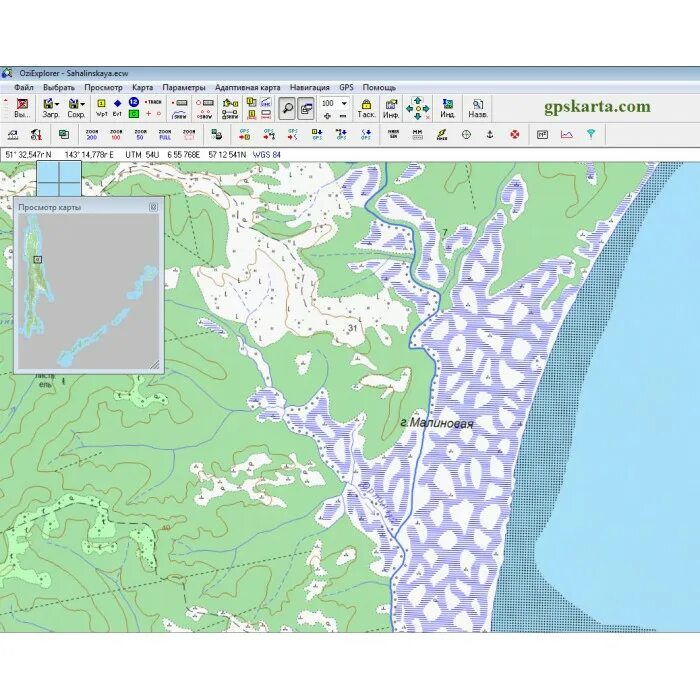Click the 'Инд.' index map button
Viewport: 700px width, 700px height.
click(x=447, y=108)
